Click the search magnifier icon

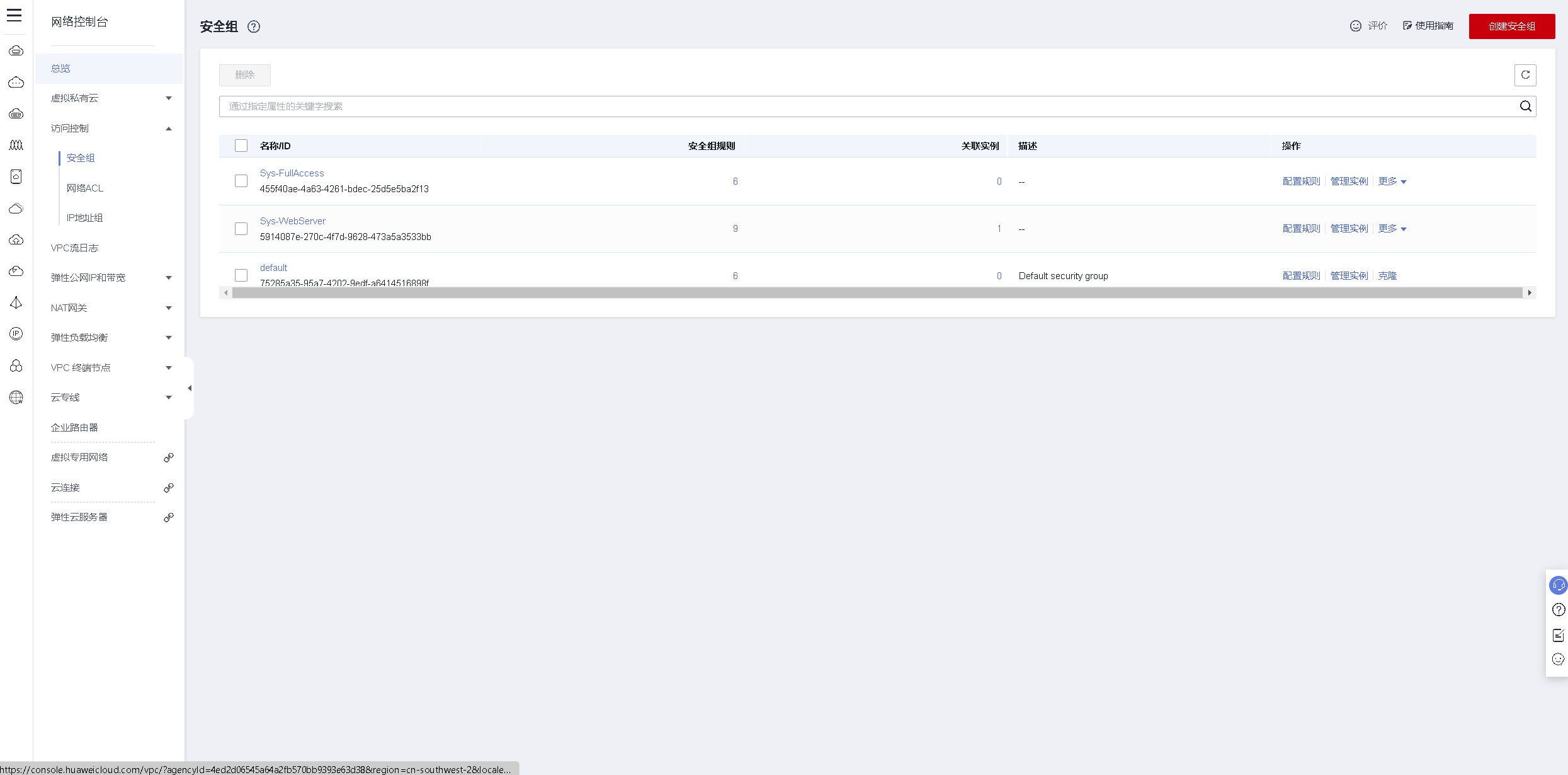pyautogui.click(x=1525, y=106)
